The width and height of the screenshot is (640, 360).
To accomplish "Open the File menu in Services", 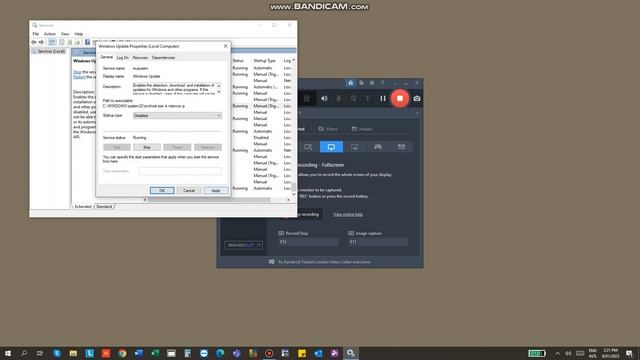I will tap(36, 34).
